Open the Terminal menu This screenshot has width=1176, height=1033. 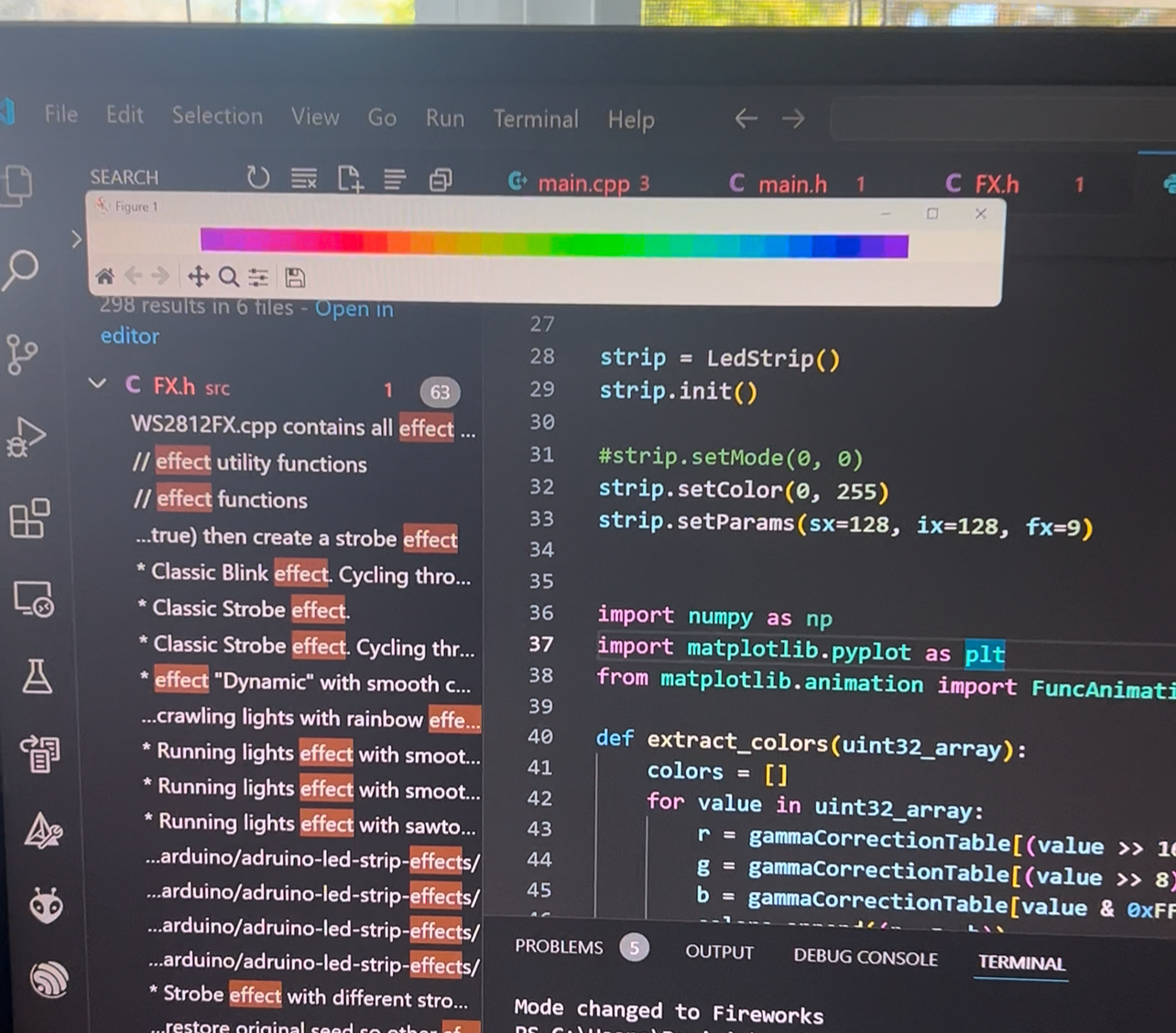(536, 119)
